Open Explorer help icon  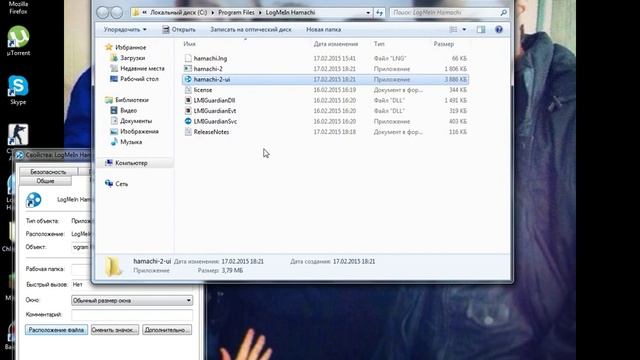click(498, 29)
